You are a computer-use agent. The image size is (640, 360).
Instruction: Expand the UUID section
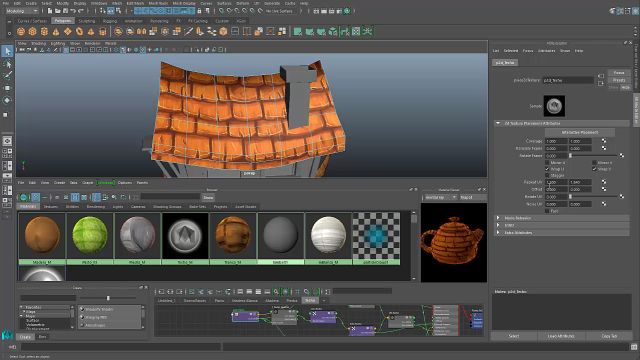562,225
